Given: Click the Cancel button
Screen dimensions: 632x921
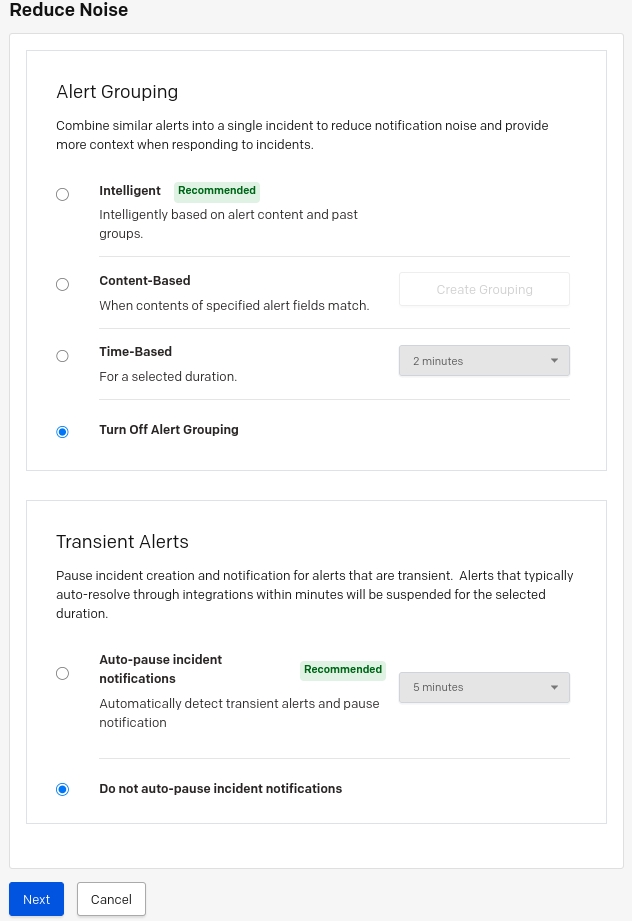Looking at the screenshot, I should [x=111, y=899].
